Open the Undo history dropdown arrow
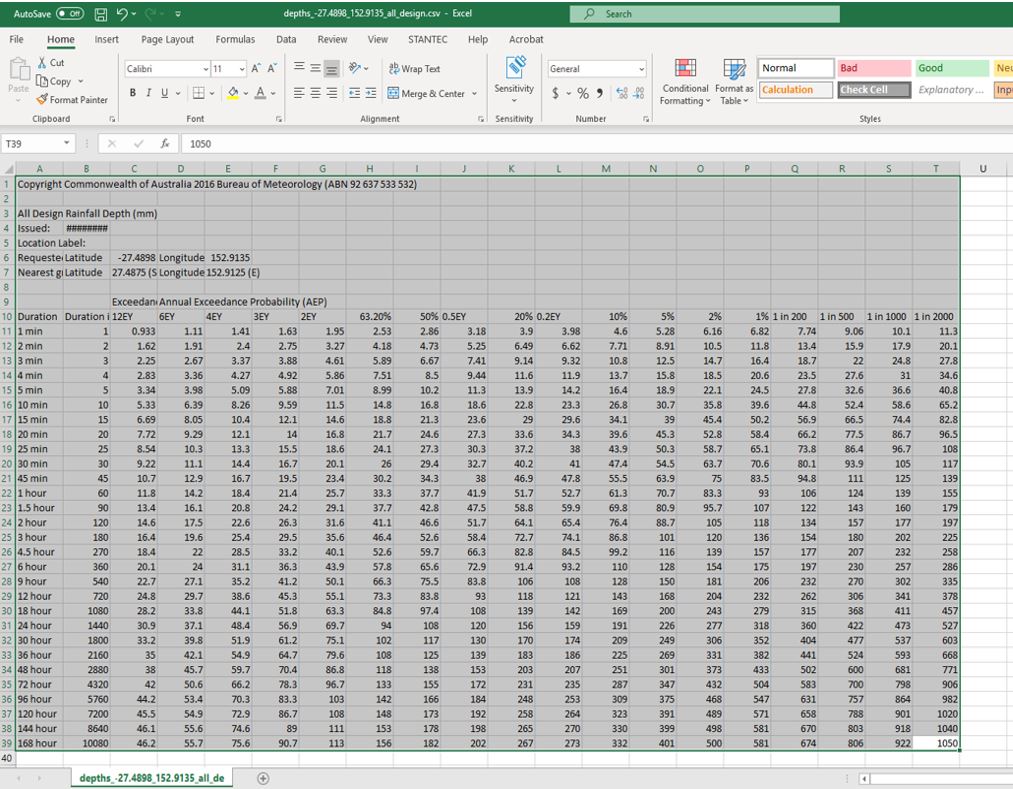Viewport: 1013px width, 789px height. coord(134,14)
